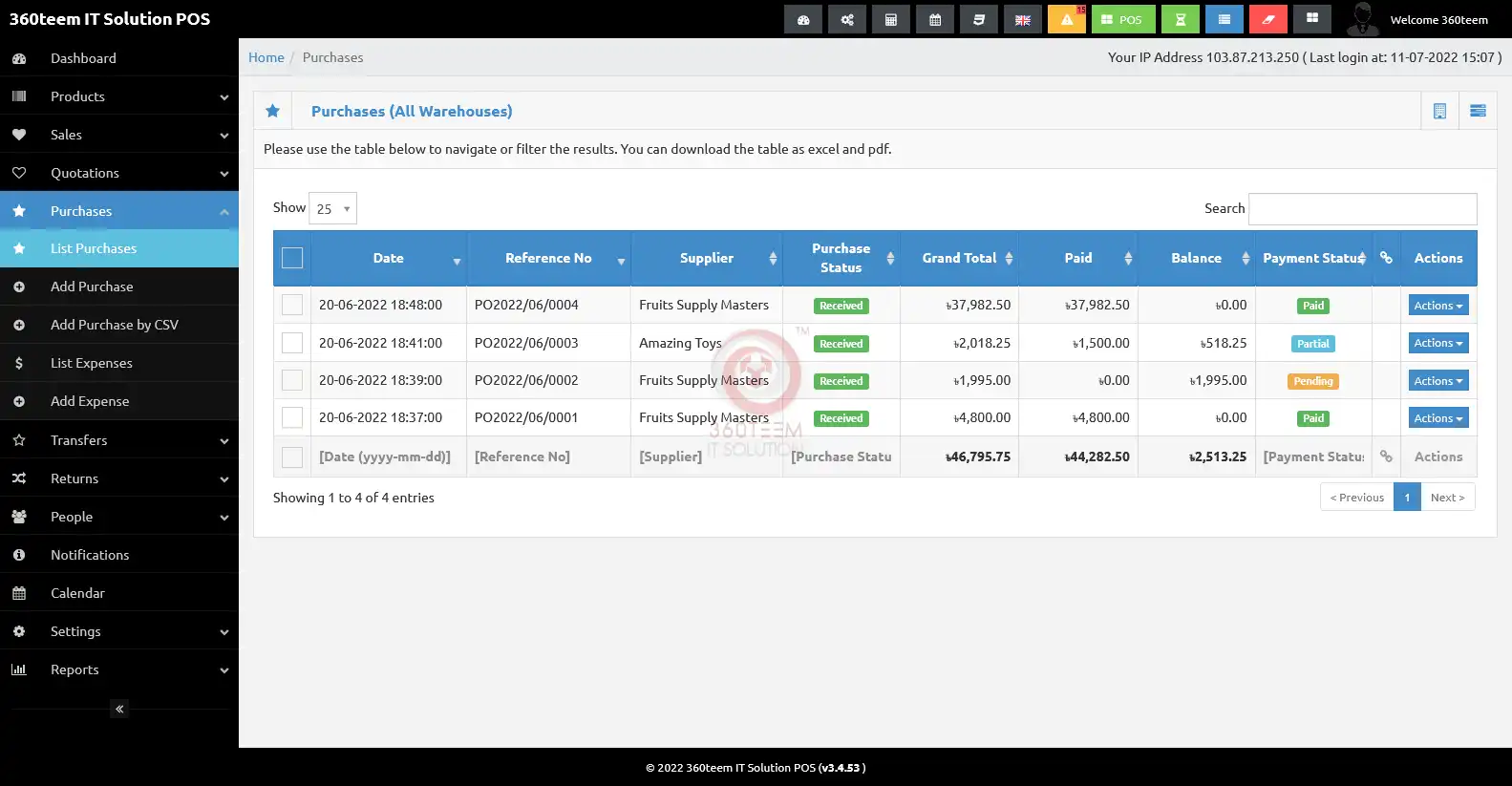Click the info icon beside Notifications
The width and height of the screenshot is (1512, 786).
(x=19, y=555)
